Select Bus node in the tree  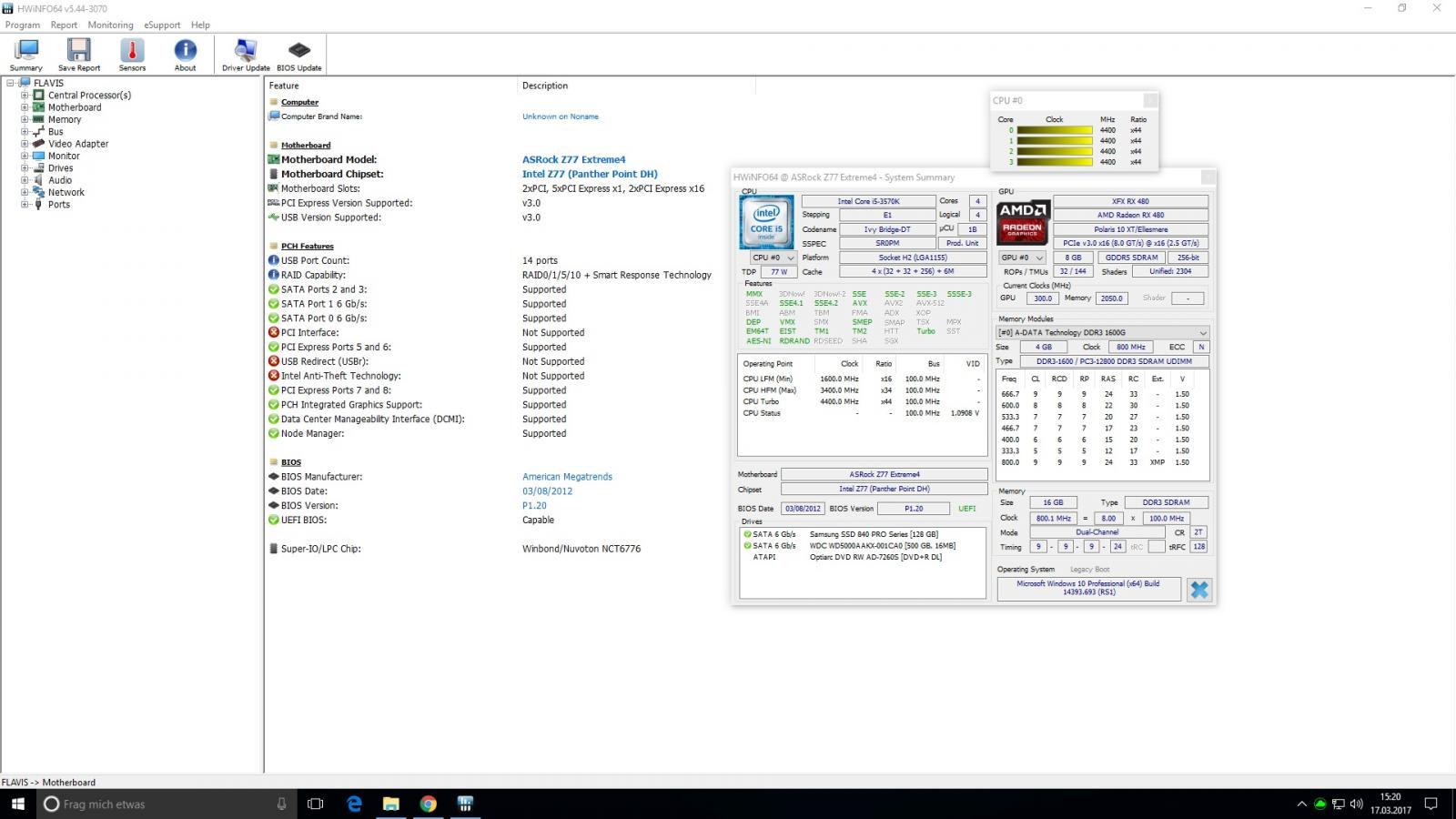(x=56, y=132)
